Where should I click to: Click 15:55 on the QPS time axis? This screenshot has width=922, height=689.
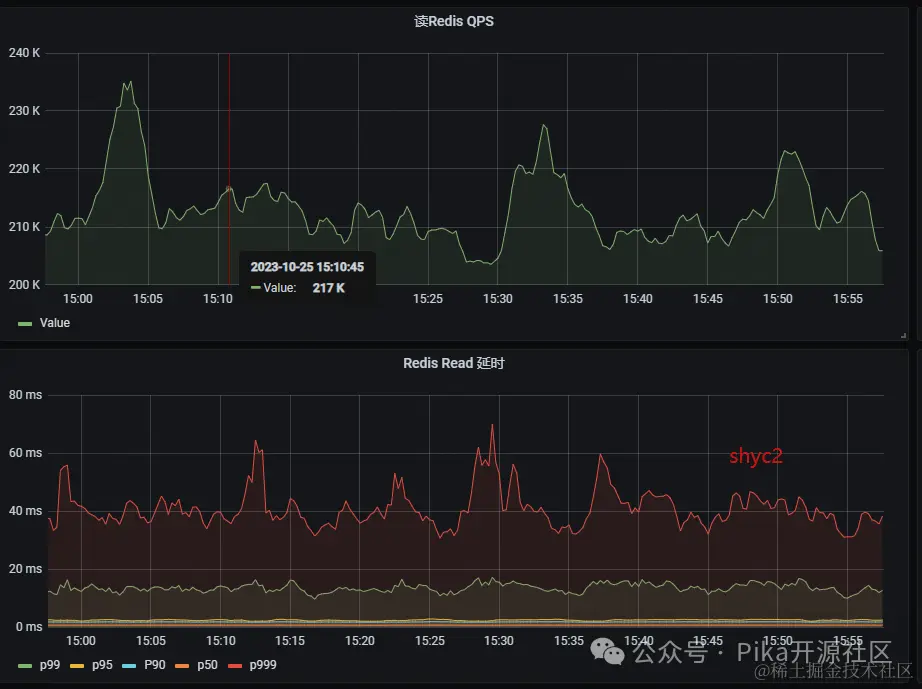click(847, 299)
